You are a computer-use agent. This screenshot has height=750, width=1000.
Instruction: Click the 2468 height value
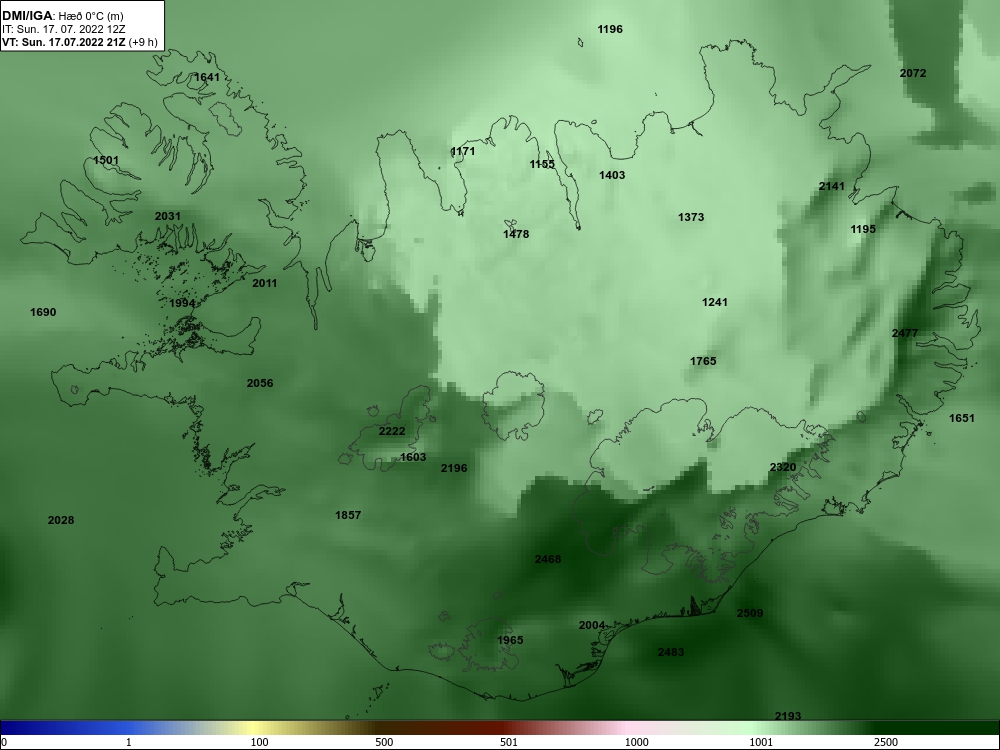point(548,559)
